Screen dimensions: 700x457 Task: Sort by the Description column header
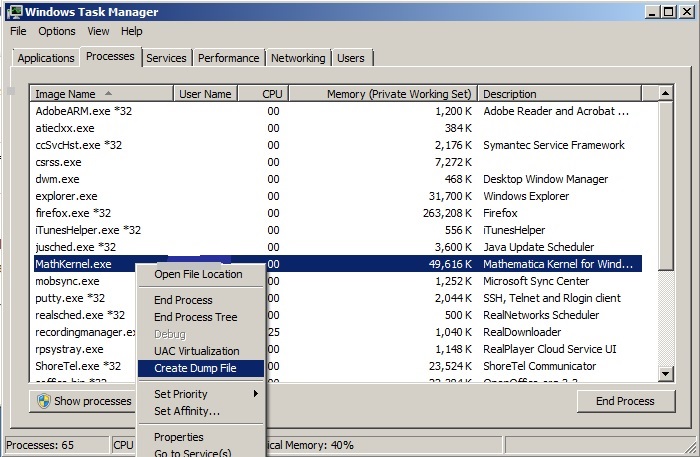coord(559,94)
